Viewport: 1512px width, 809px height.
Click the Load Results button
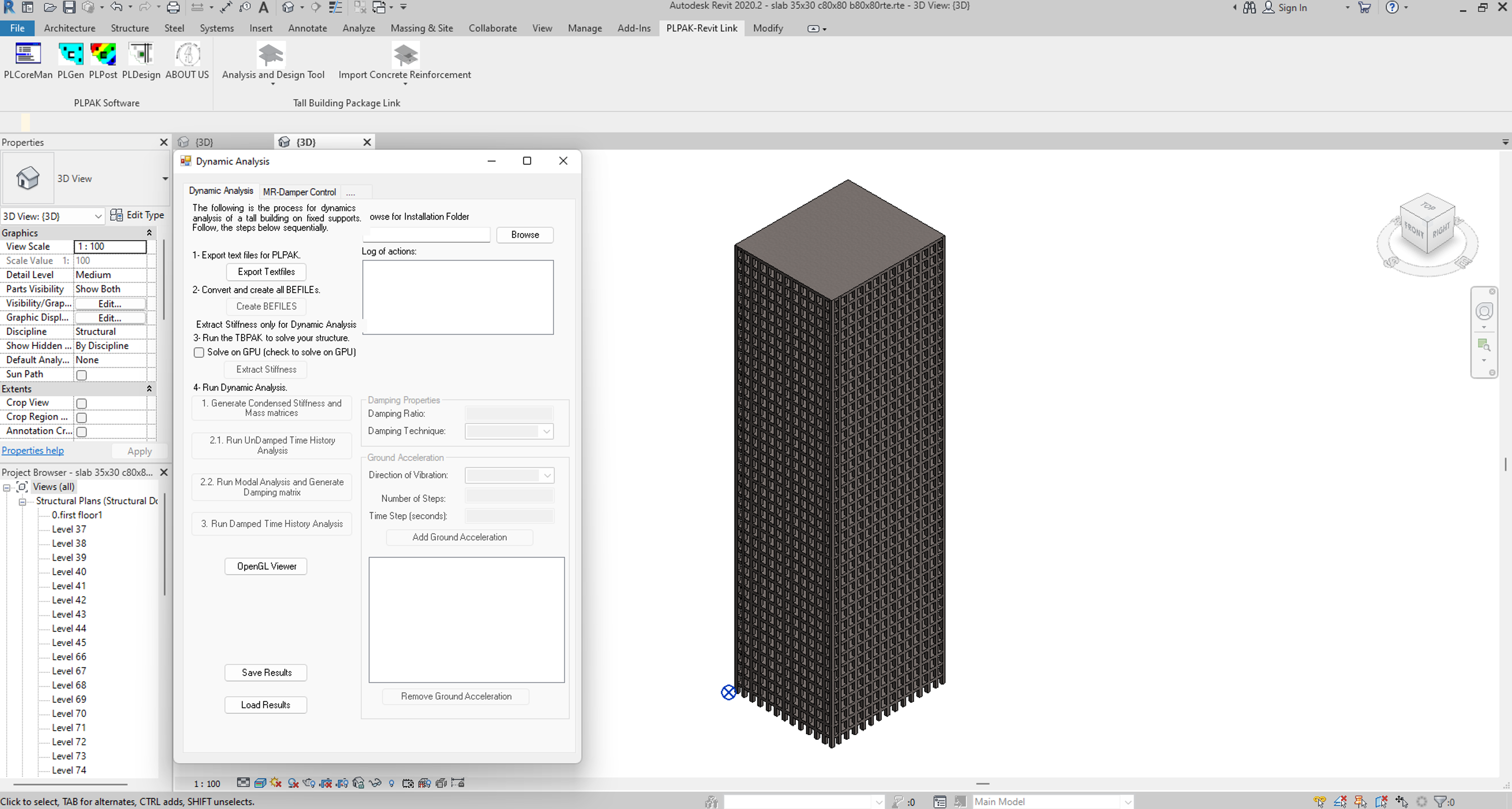tap(265, 705)
